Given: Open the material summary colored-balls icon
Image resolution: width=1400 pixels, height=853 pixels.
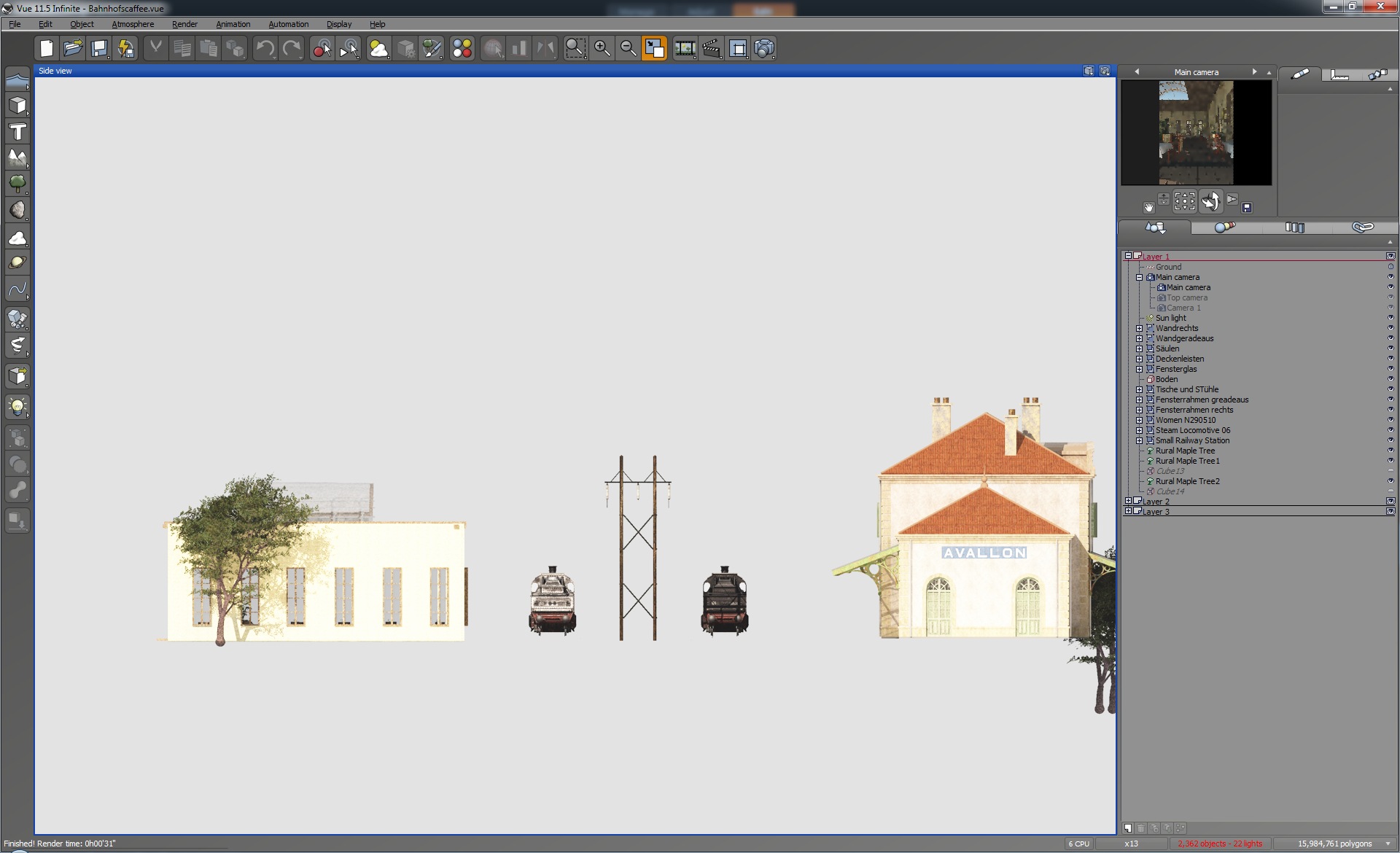Looking at the screenshot, I should 462,49.
